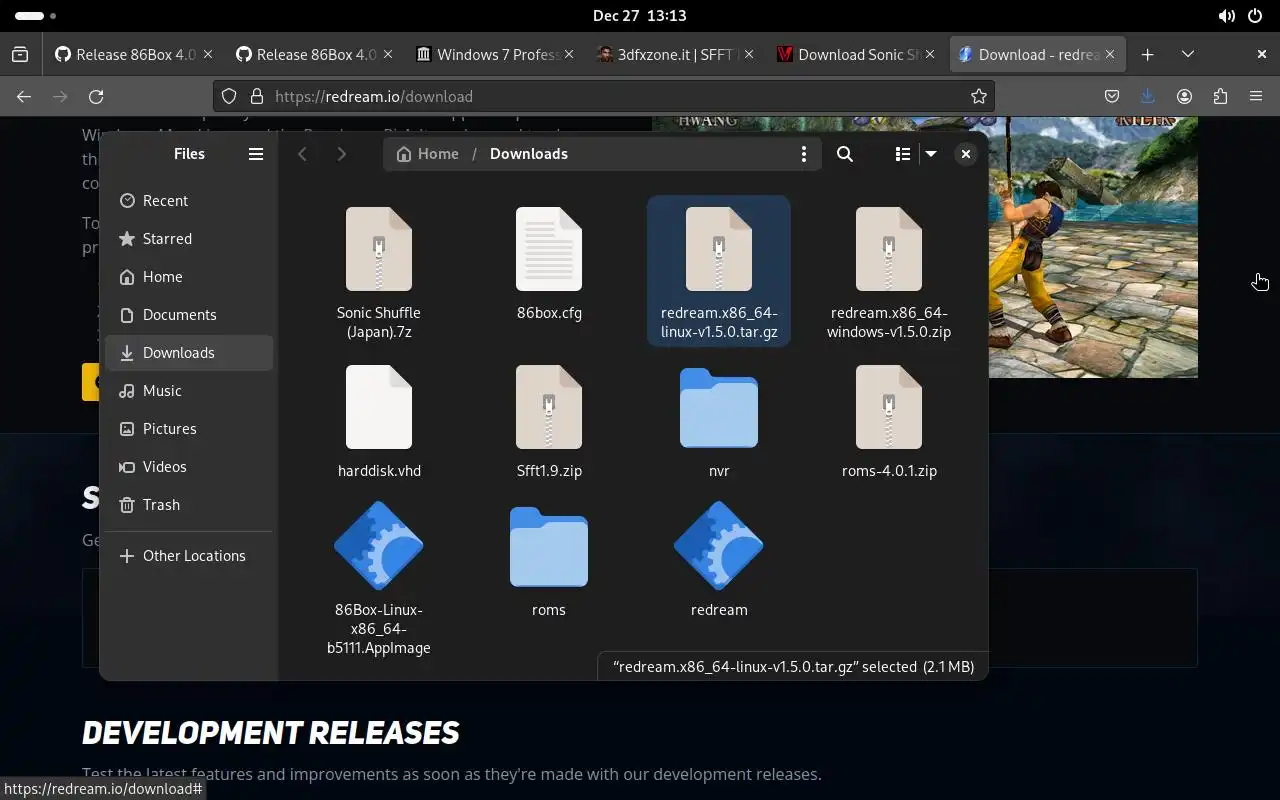The height and width of the screenshot is (800, 1280).
Task: Open the Files hamburger main menu
Action: pos(256,154)
